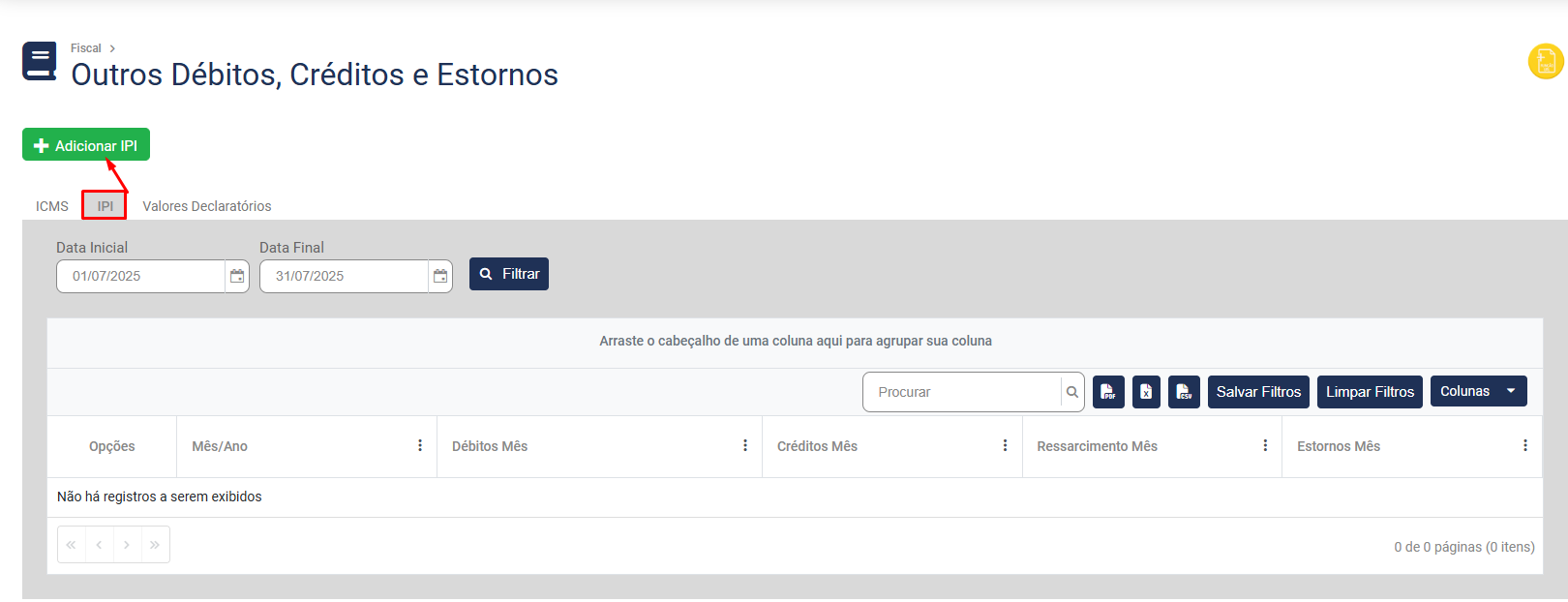
Task: Go to last page of results
Action: pos(156,545)
